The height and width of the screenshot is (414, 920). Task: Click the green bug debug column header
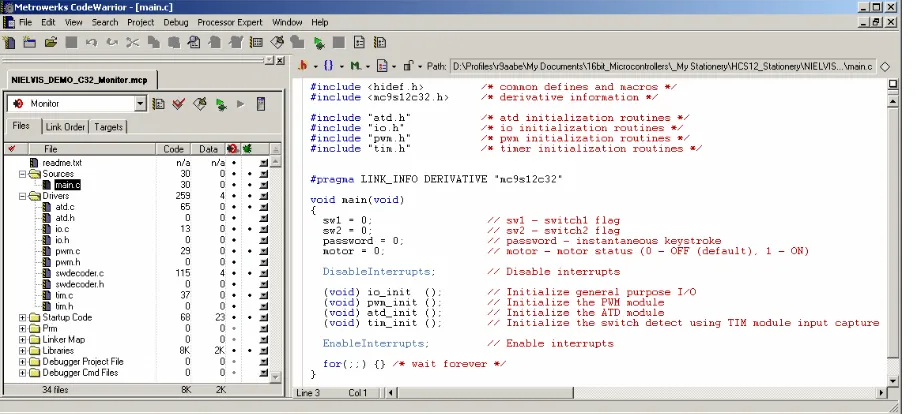(x=247, y=149)
